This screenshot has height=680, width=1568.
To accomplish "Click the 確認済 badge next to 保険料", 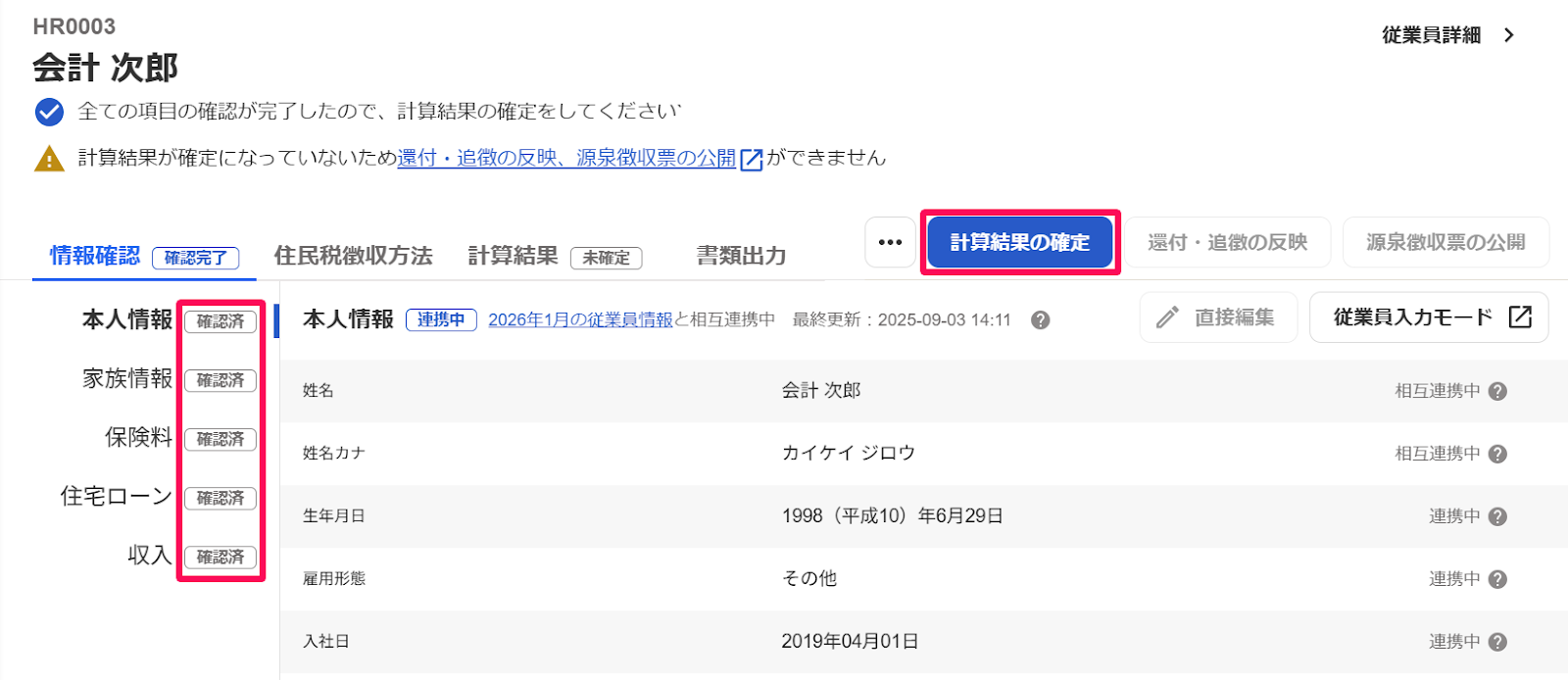I will pos(220,439).
